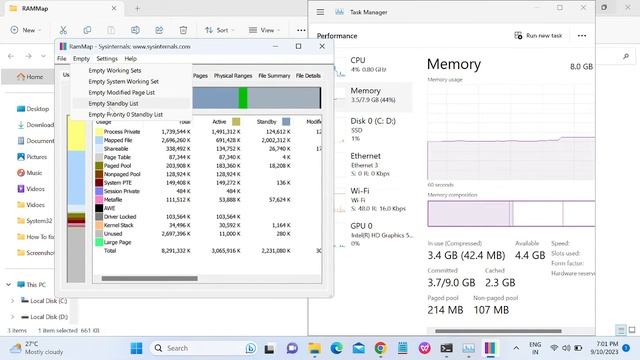Expand Local Disk (C:) node
Image resolution: width=640 pixels, height=360 pixels.
[x=12, y=301]
